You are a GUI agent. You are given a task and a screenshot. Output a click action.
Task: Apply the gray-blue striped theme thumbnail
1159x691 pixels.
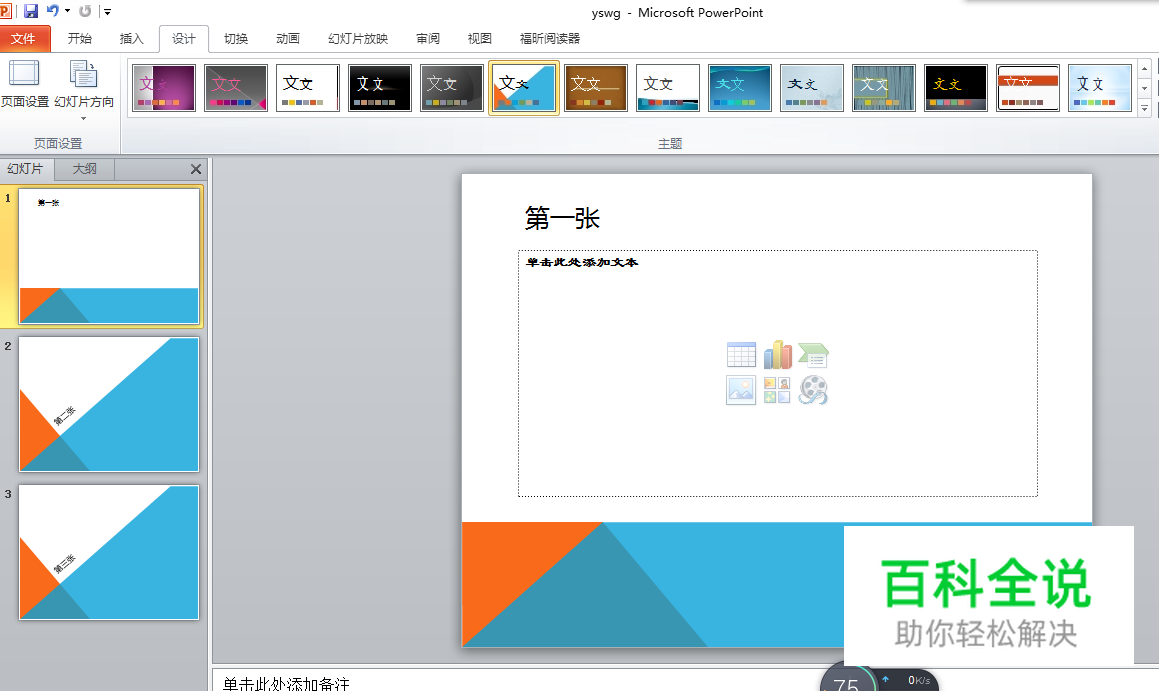click(x=884, y=88)
